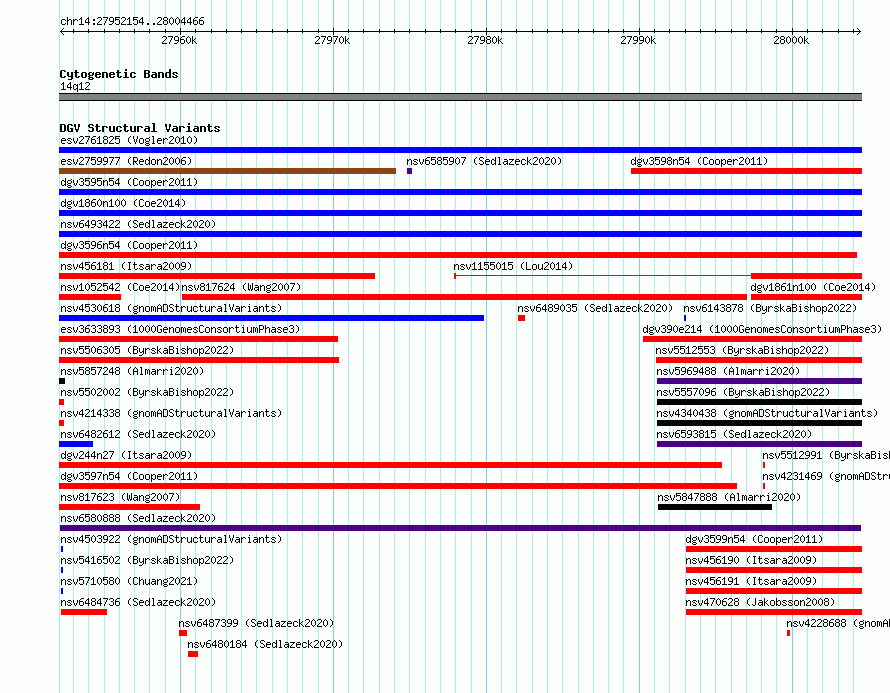Click nsv4228688 variant label
Image resolution: width=890 pixels, height=693 pixels.
tap(838, 623)
